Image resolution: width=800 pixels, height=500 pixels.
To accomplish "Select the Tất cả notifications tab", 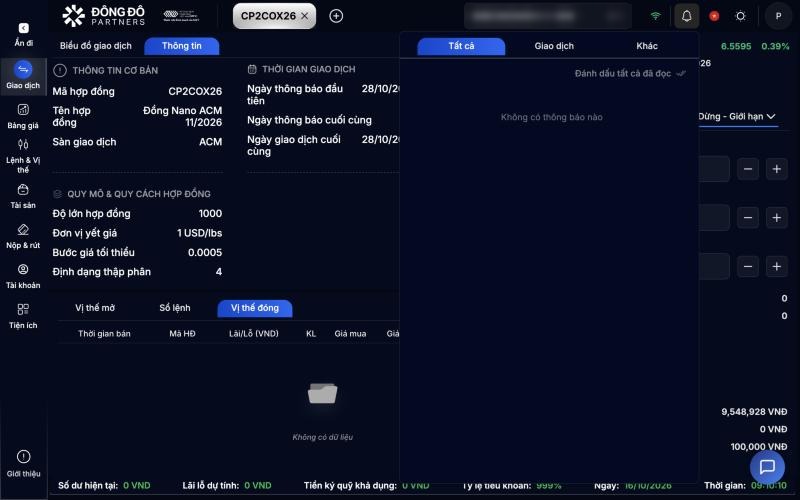I will pos(461,46).
